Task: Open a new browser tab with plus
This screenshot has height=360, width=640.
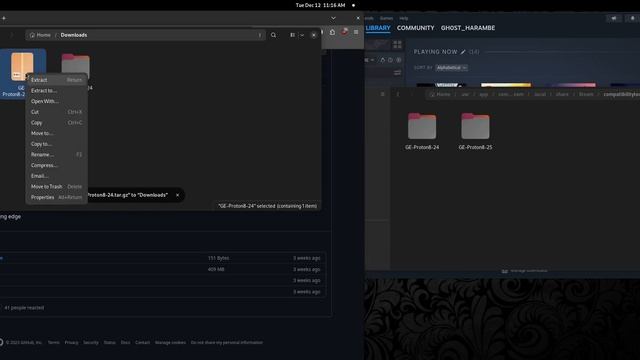Action: pyautogui.click(x=4, y=18)
